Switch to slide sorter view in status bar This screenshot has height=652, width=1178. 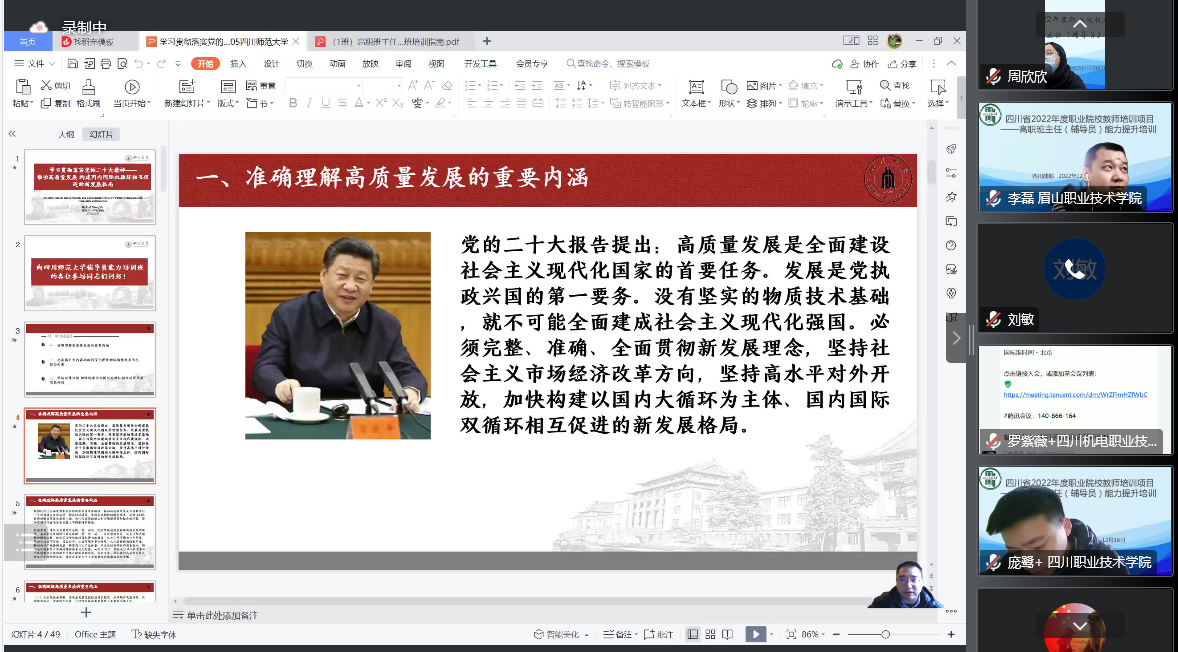(709, 634)
